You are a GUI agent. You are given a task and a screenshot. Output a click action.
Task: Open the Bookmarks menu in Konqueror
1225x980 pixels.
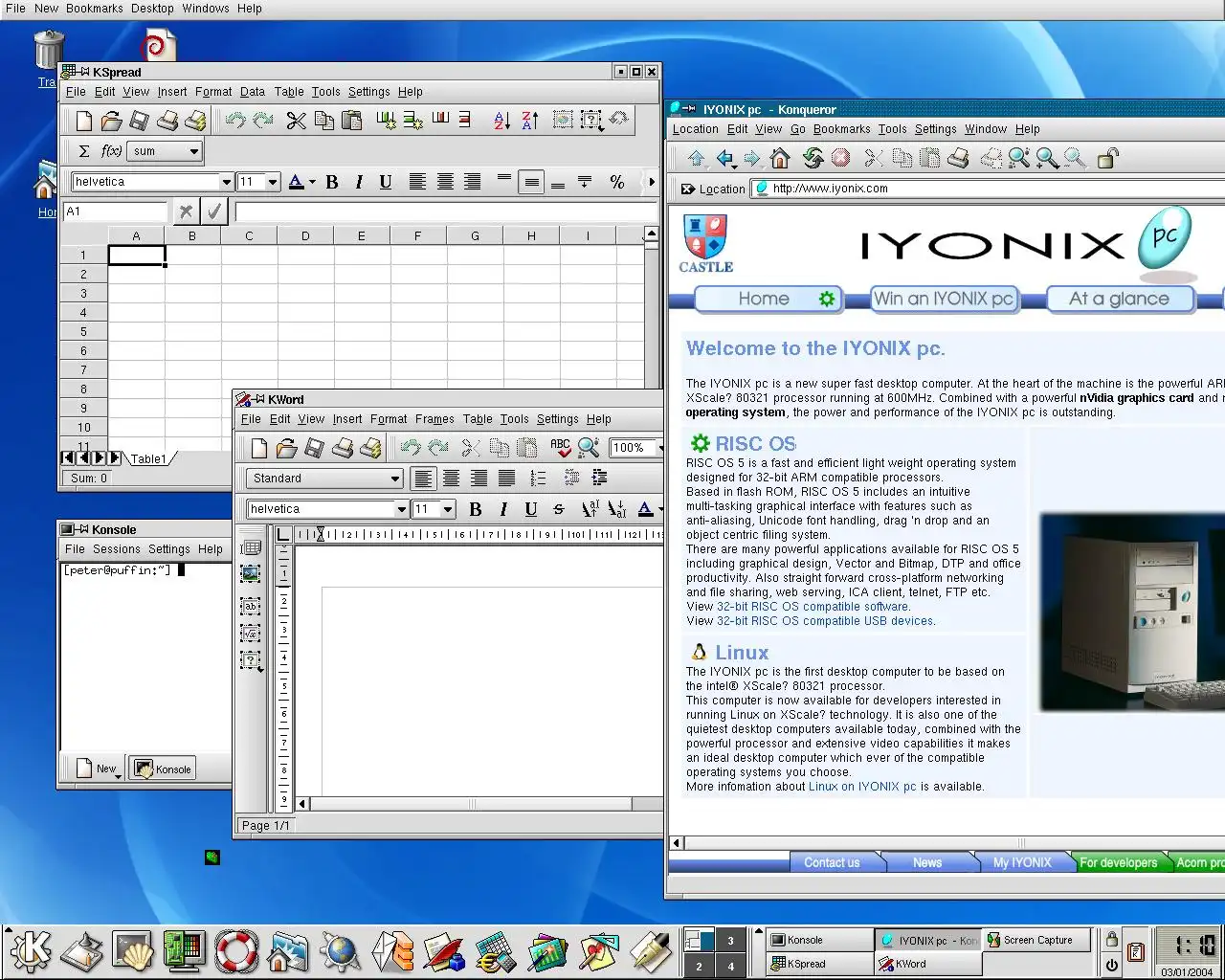coord(842,129)
